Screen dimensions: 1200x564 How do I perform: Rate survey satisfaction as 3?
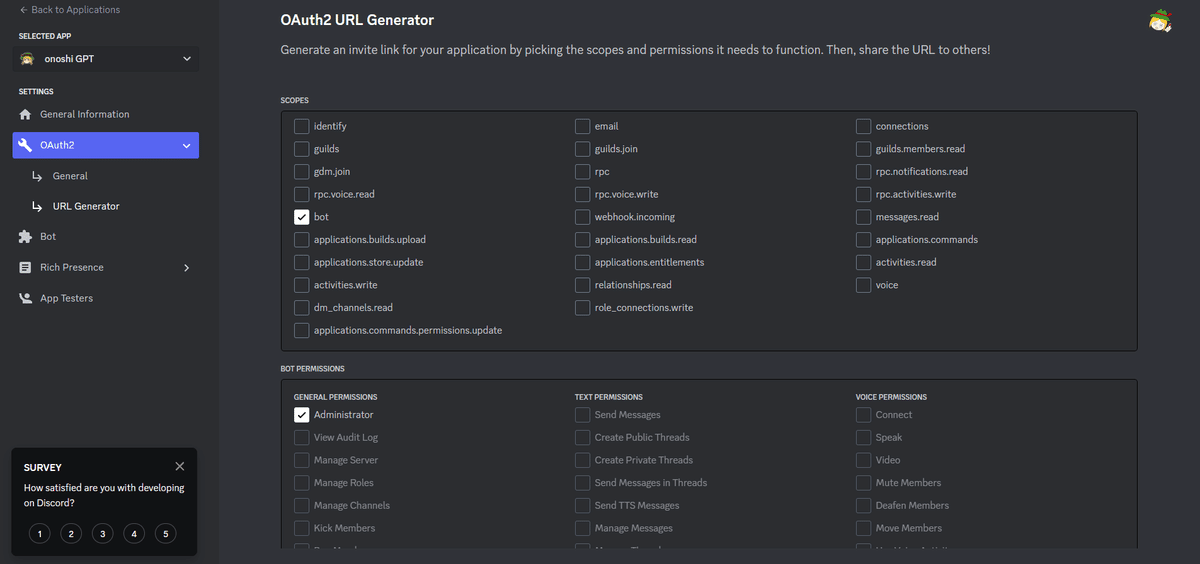click(x=102, y=534)
